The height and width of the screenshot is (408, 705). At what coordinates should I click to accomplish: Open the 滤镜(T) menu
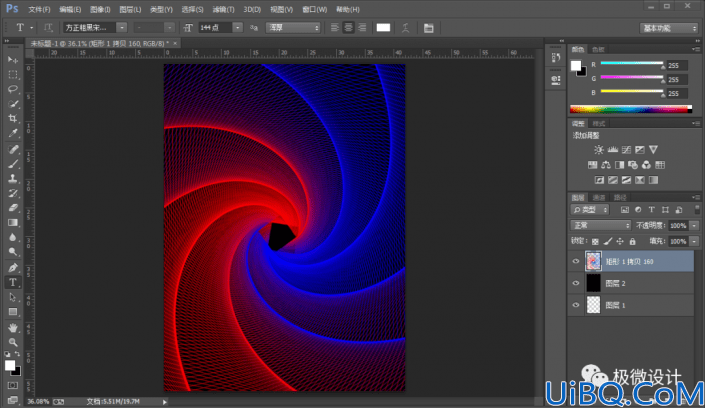[223, 9]
